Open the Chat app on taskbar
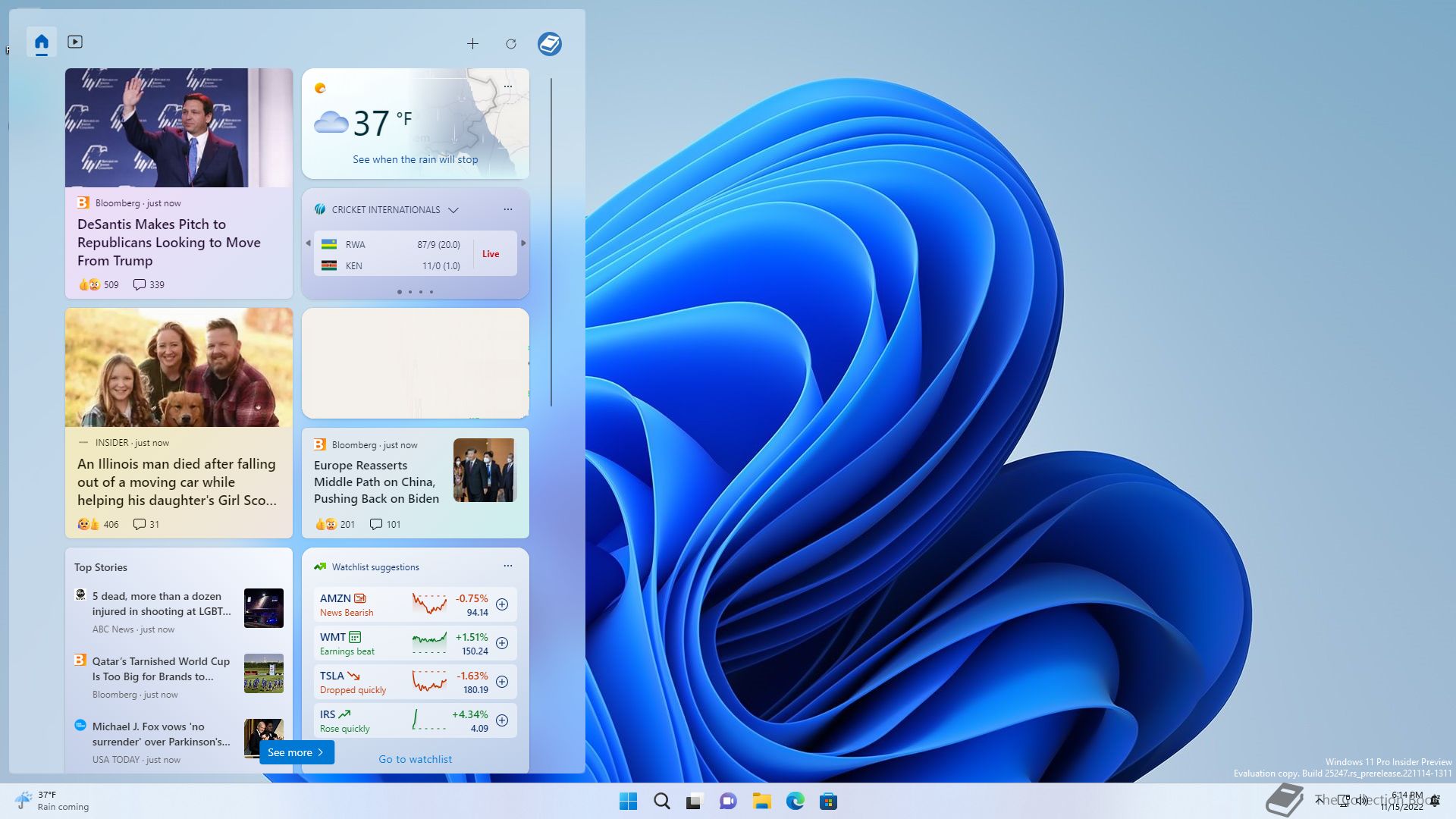 [728, 801]
